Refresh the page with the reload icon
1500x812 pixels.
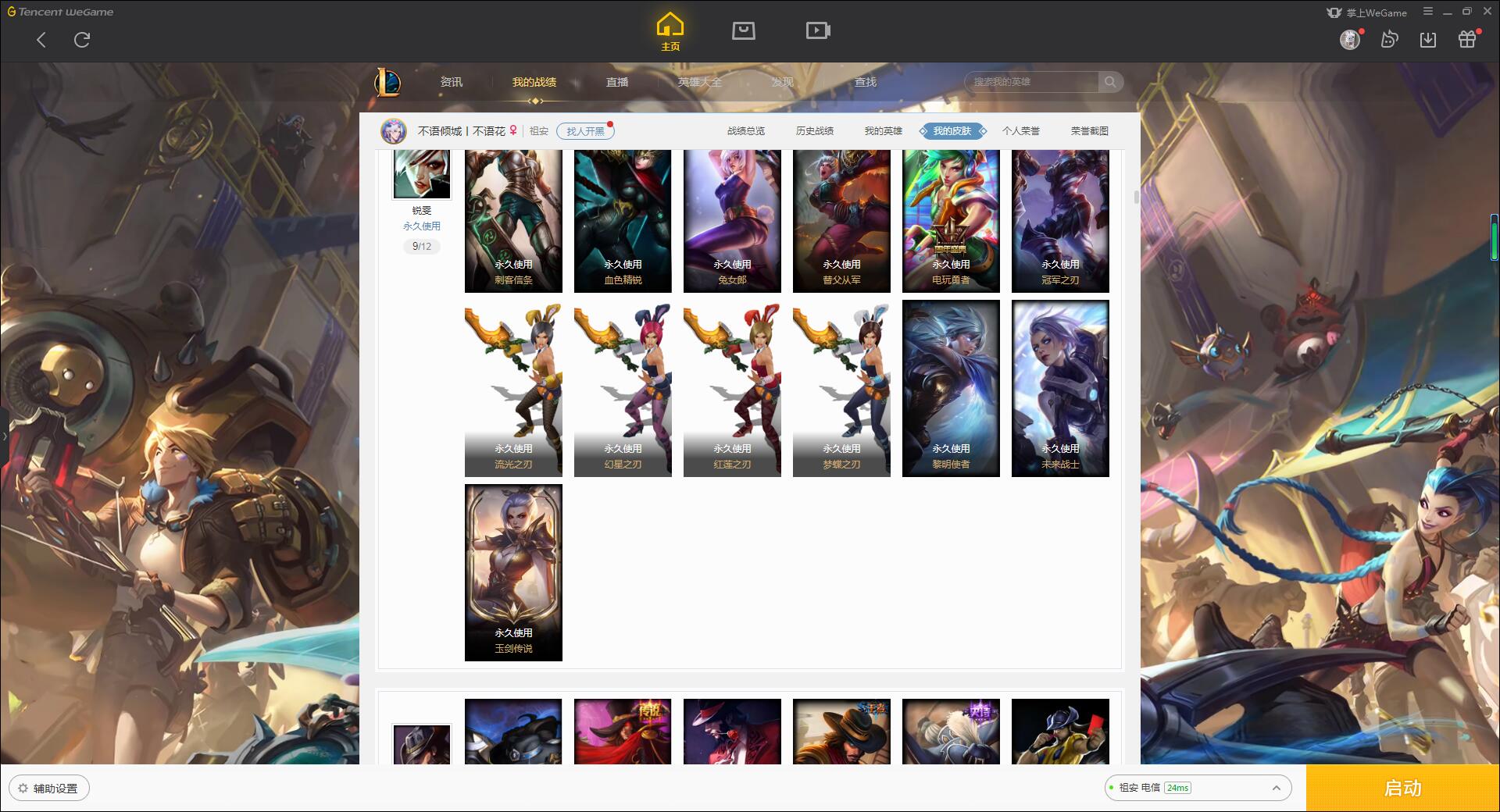[x=82, y=39]
